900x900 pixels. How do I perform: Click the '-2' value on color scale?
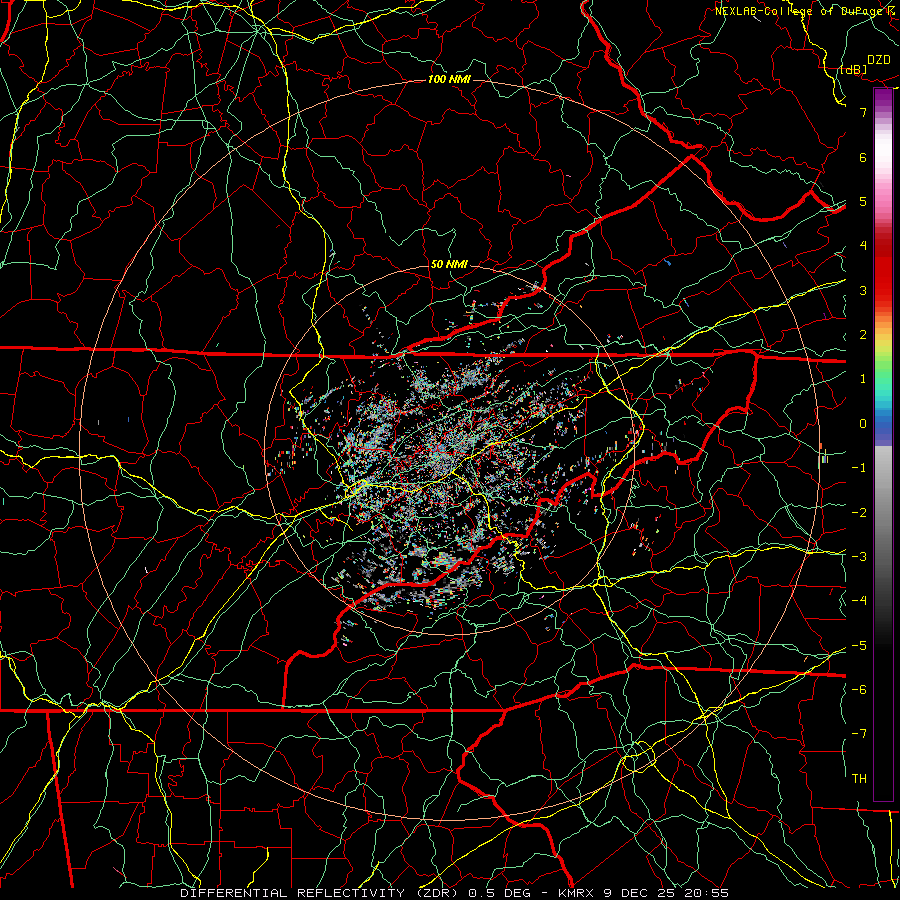coord(859,512)
